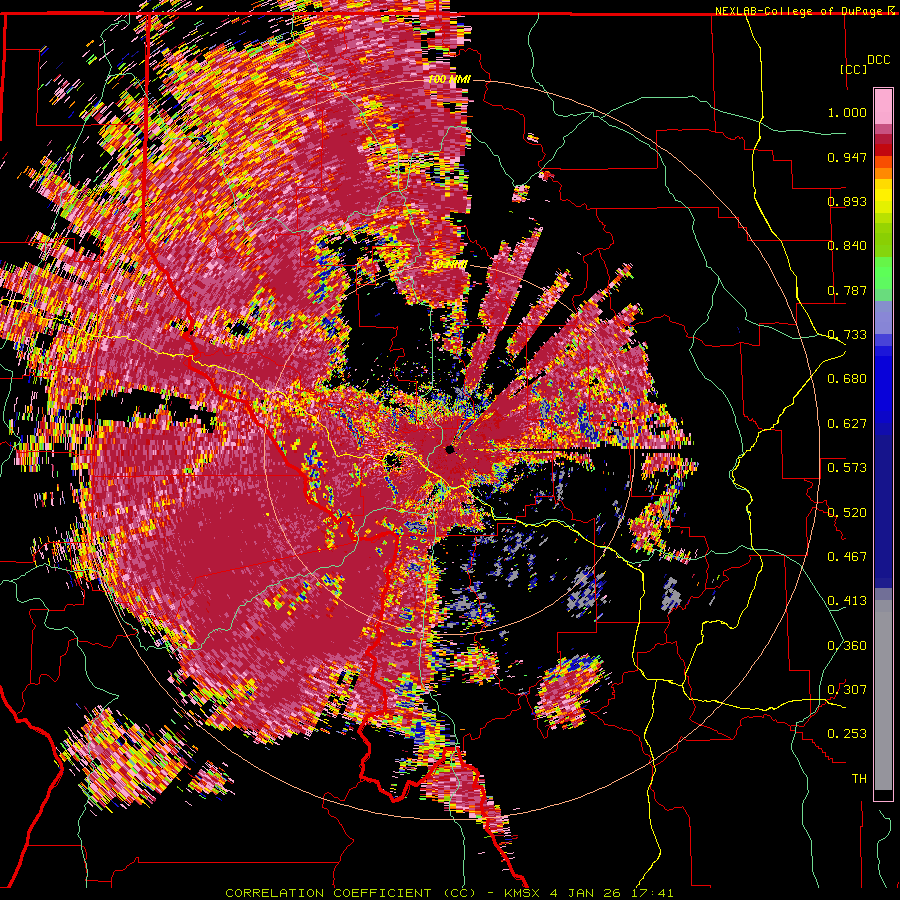Click the 0.520 legend value
The width and height of the screenshot is (900, 900).
[x=847, y=513]
